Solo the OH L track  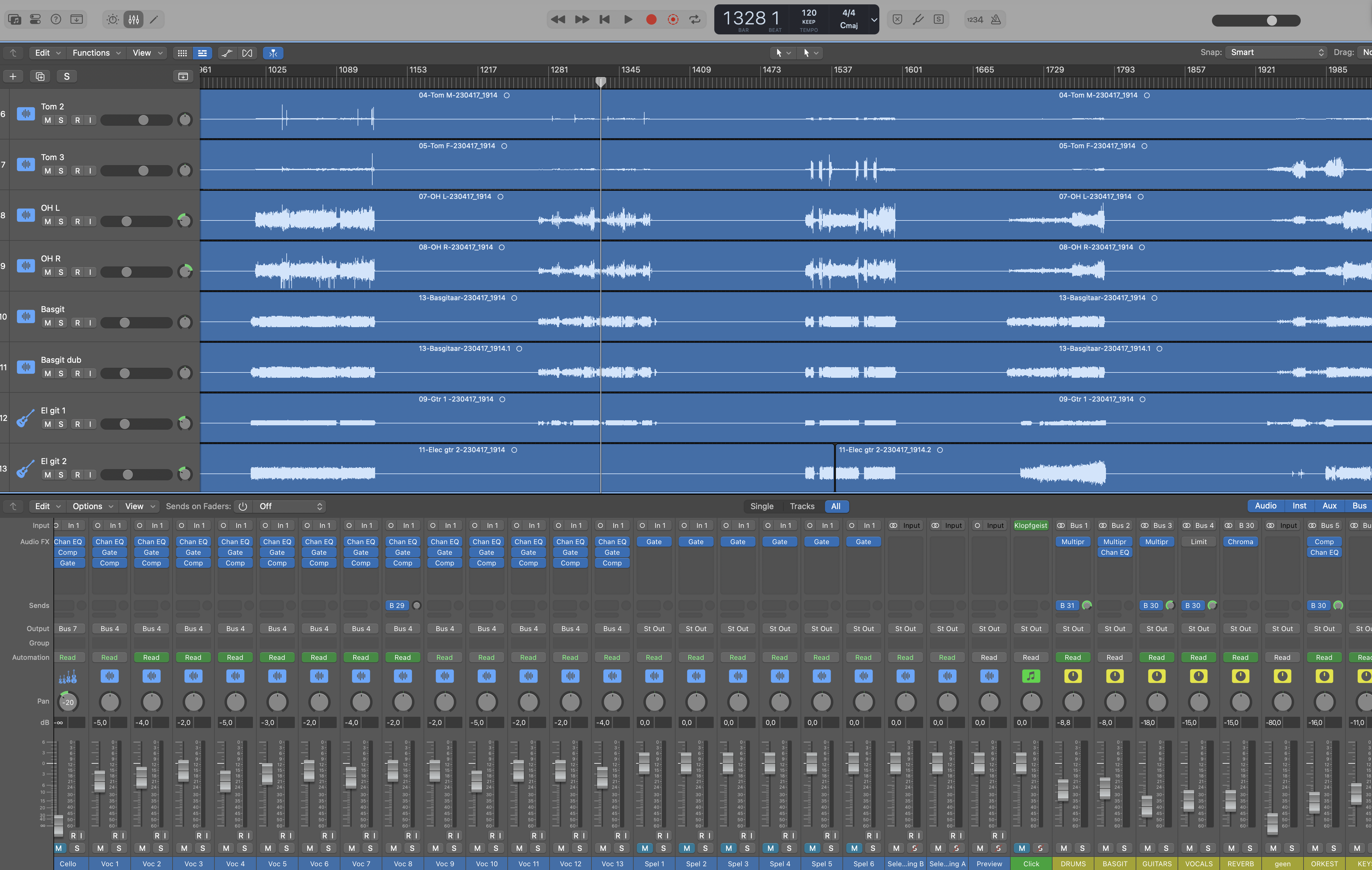pyautogui.click(x=61, y=222)
